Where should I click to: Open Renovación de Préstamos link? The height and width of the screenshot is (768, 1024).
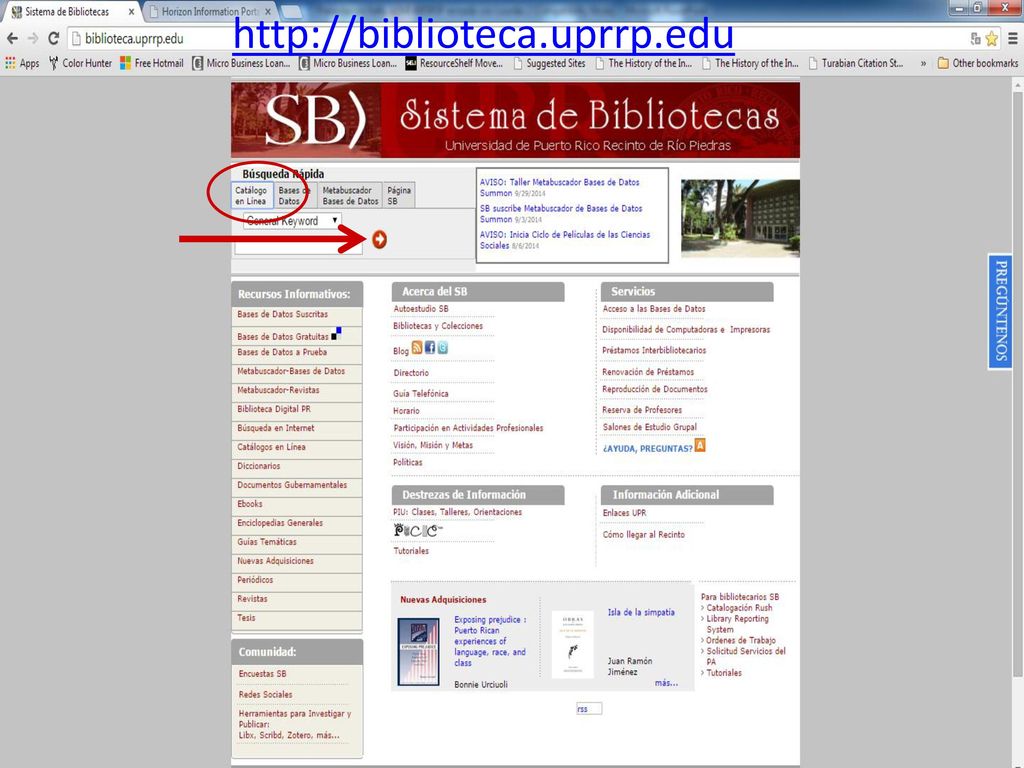pos(648,372)
